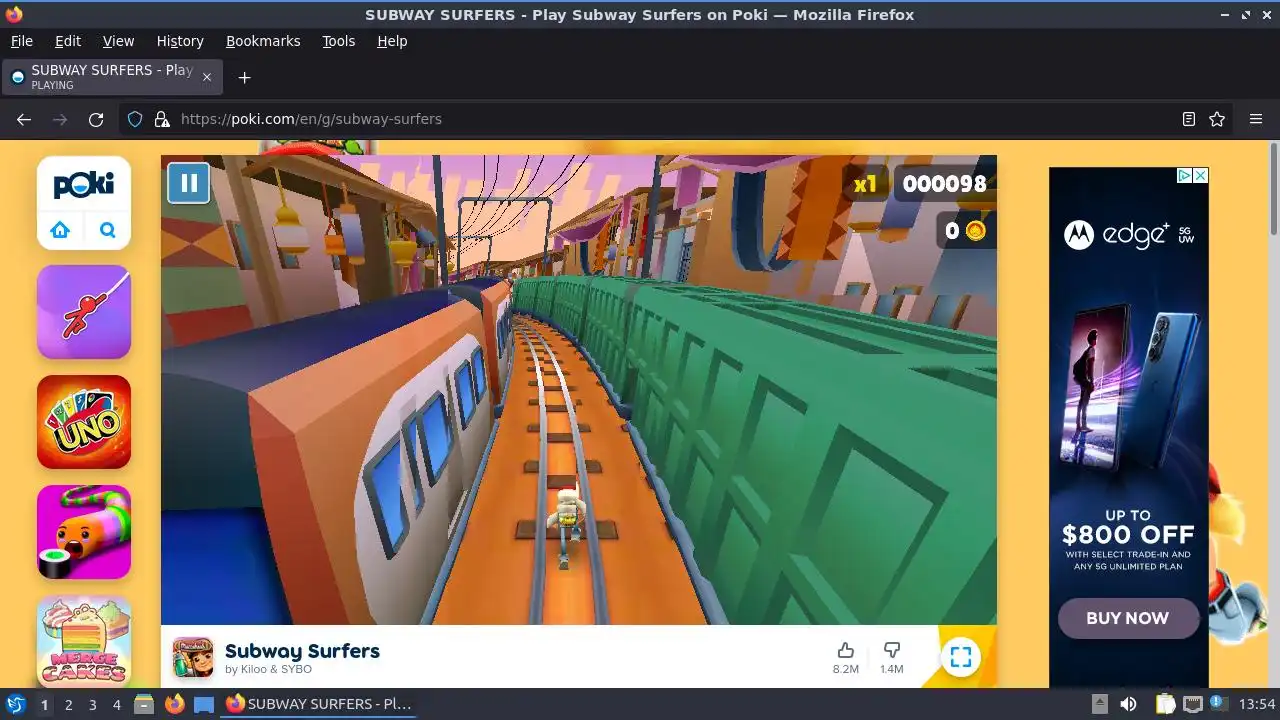
Task: Open the Merge Cakes game thumbnail
Action: click(x=84, y=641)
